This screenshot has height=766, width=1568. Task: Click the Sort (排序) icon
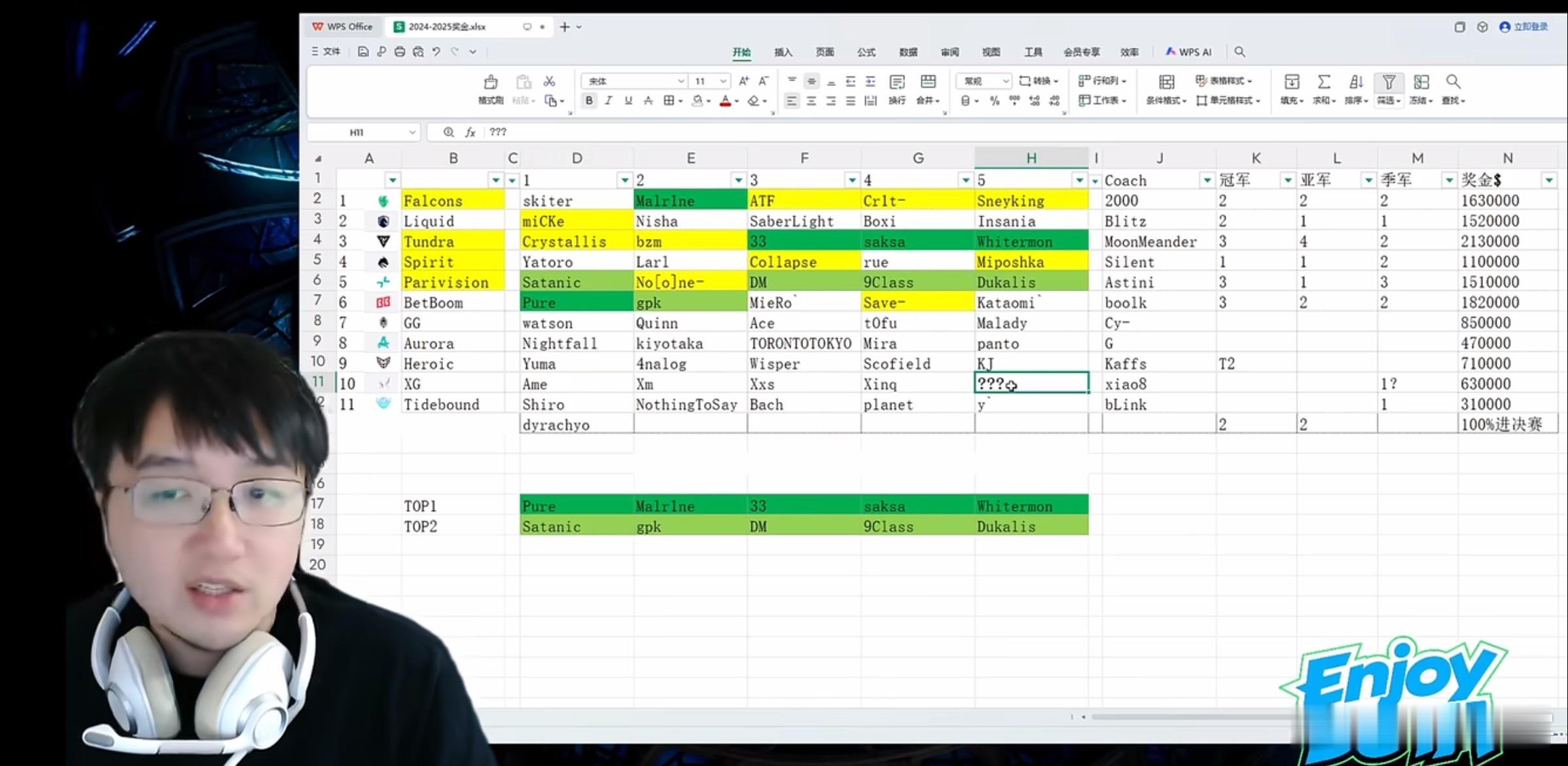[1356, 82]
